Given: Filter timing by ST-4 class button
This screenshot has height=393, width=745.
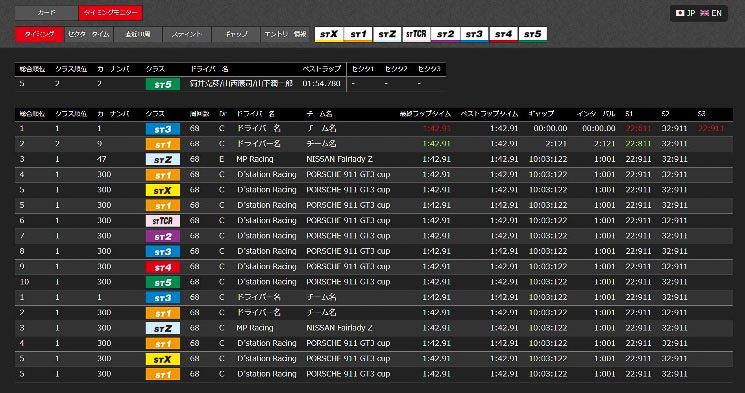Looking at the screenshot, I should [x=503, y=34].
